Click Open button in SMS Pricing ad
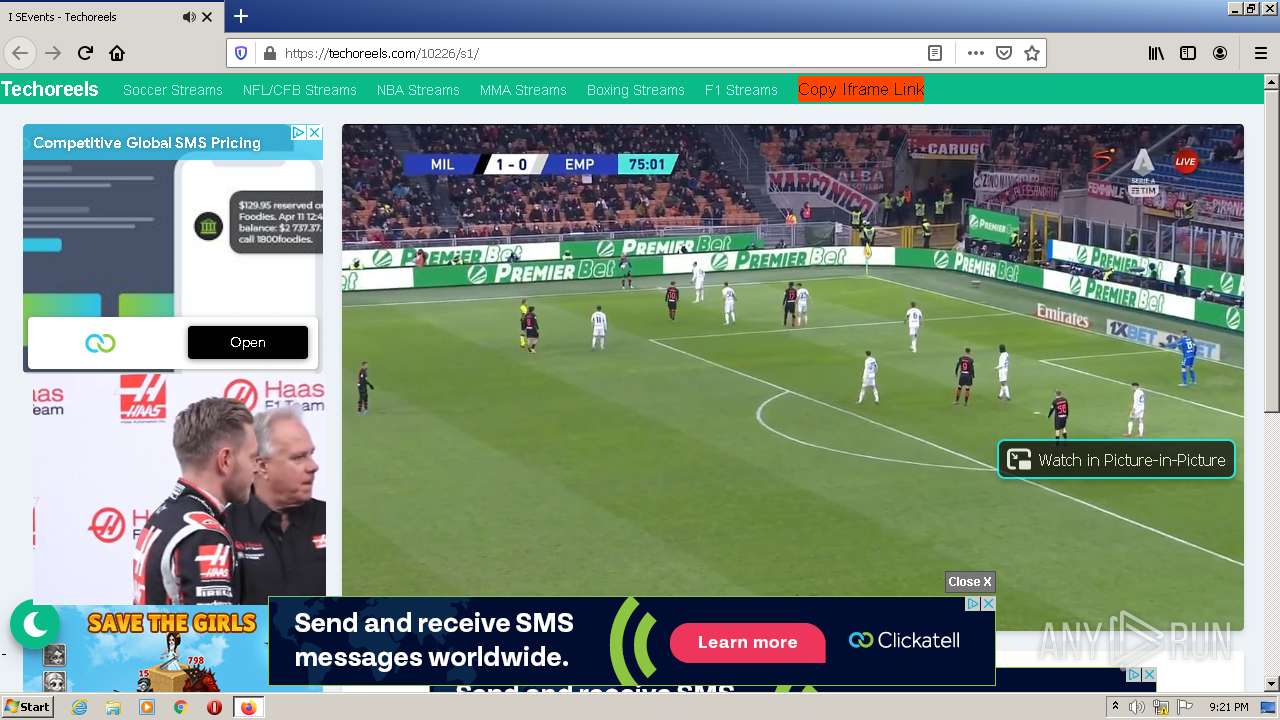 (248, 342)
